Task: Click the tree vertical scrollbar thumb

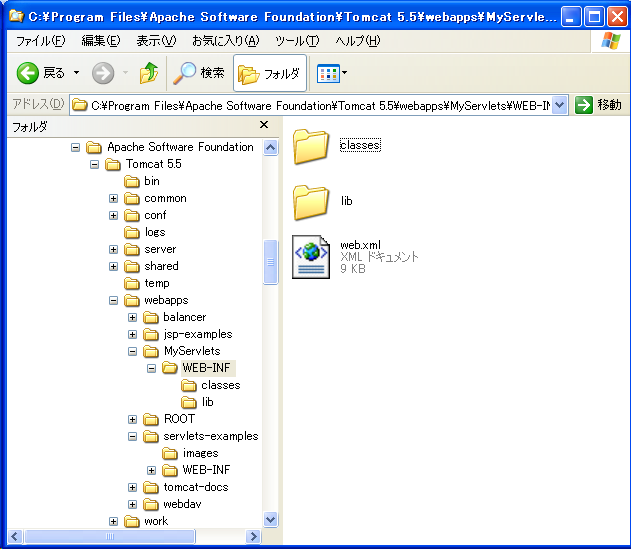Action: 270,262
